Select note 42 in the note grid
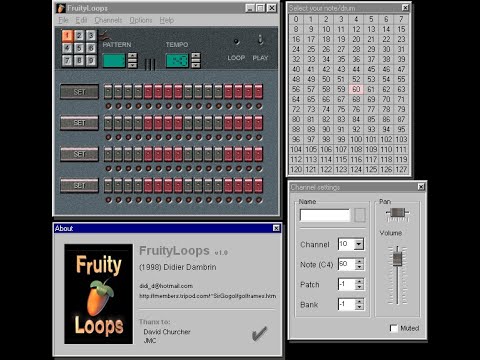 pos(326,69)
